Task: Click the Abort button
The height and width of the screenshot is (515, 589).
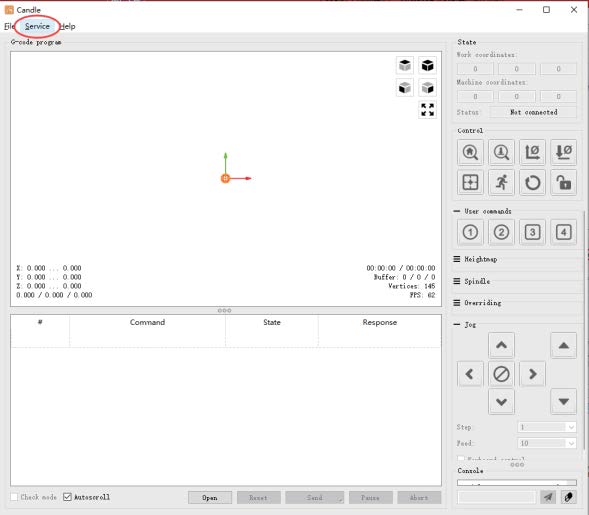Action: pos(419,498)
